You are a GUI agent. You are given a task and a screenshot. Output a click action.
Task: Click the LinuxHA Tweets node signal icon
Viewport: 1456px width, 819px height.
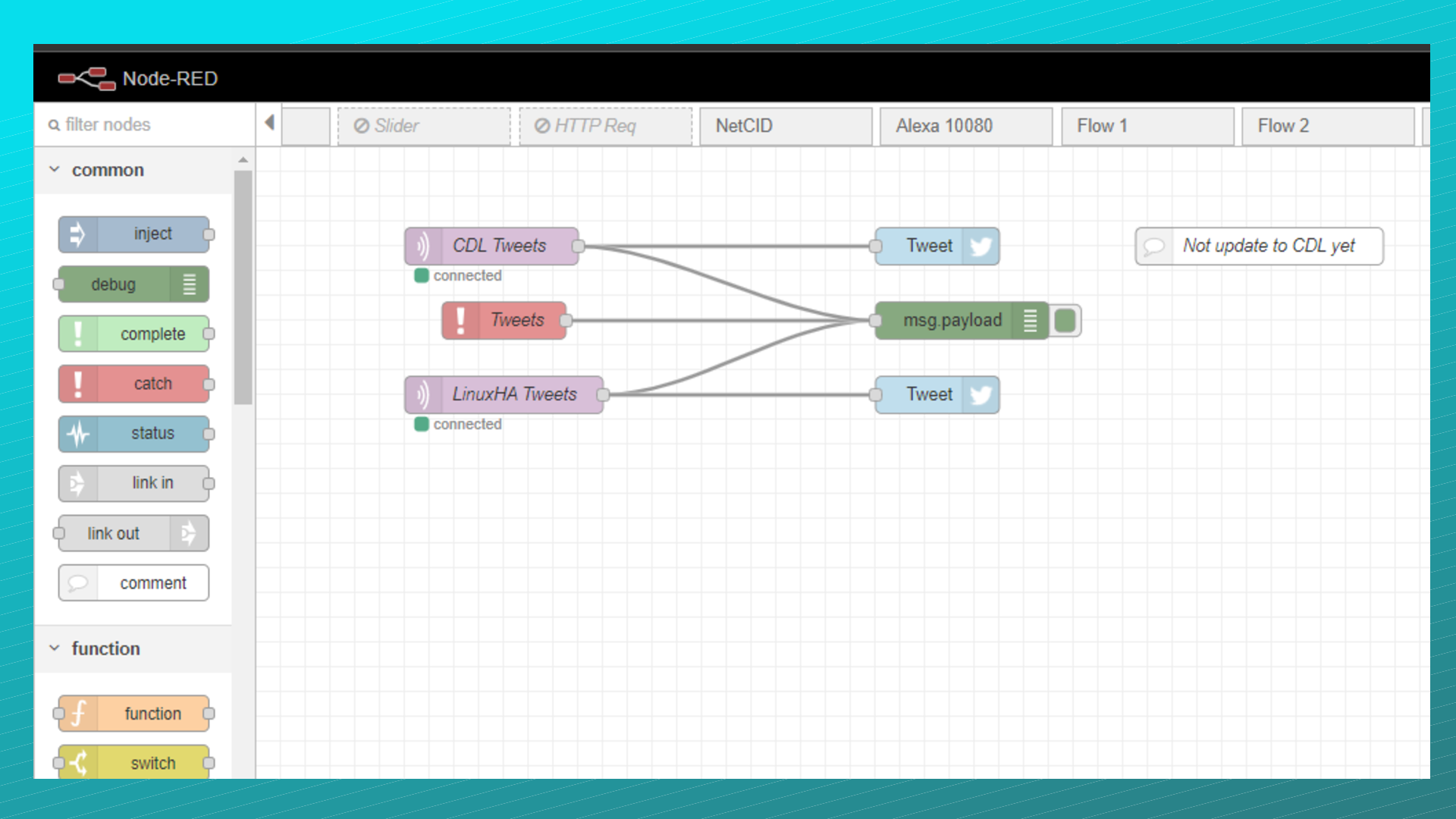pyautogui.click(x=422, y=395)
